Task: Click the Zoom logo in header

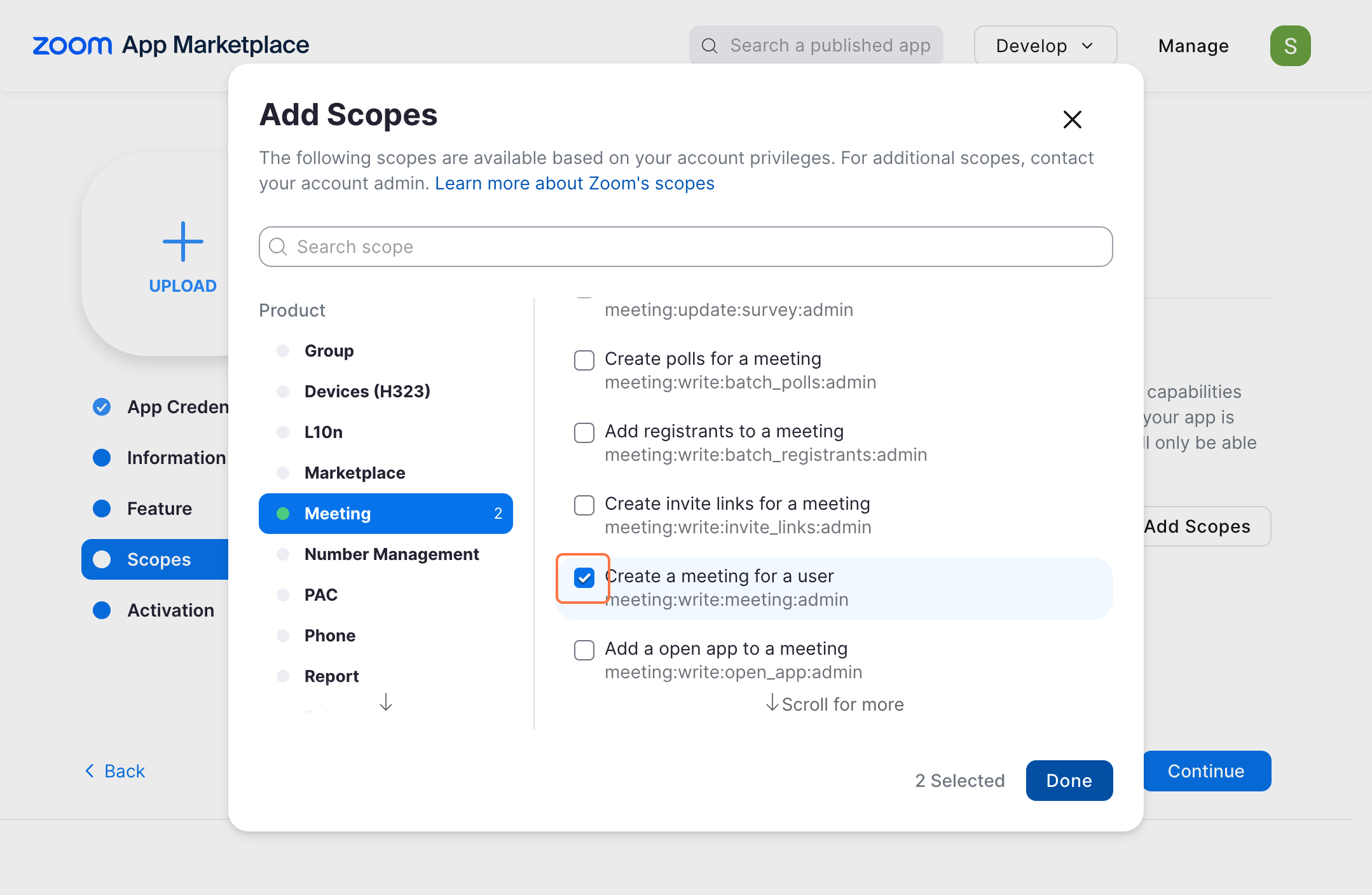Action: 72,45
